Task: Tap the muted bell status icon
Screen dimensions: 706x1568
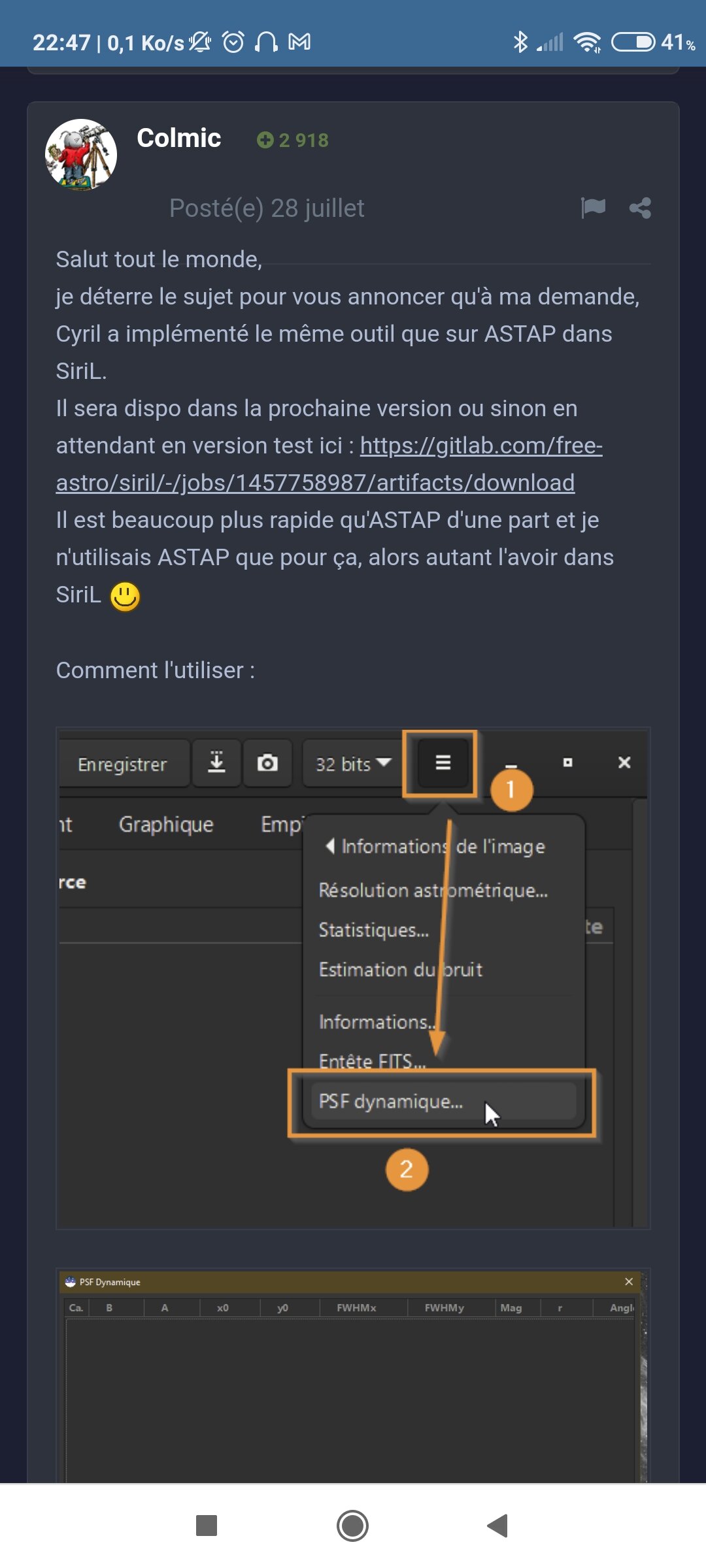Action: 200,42
